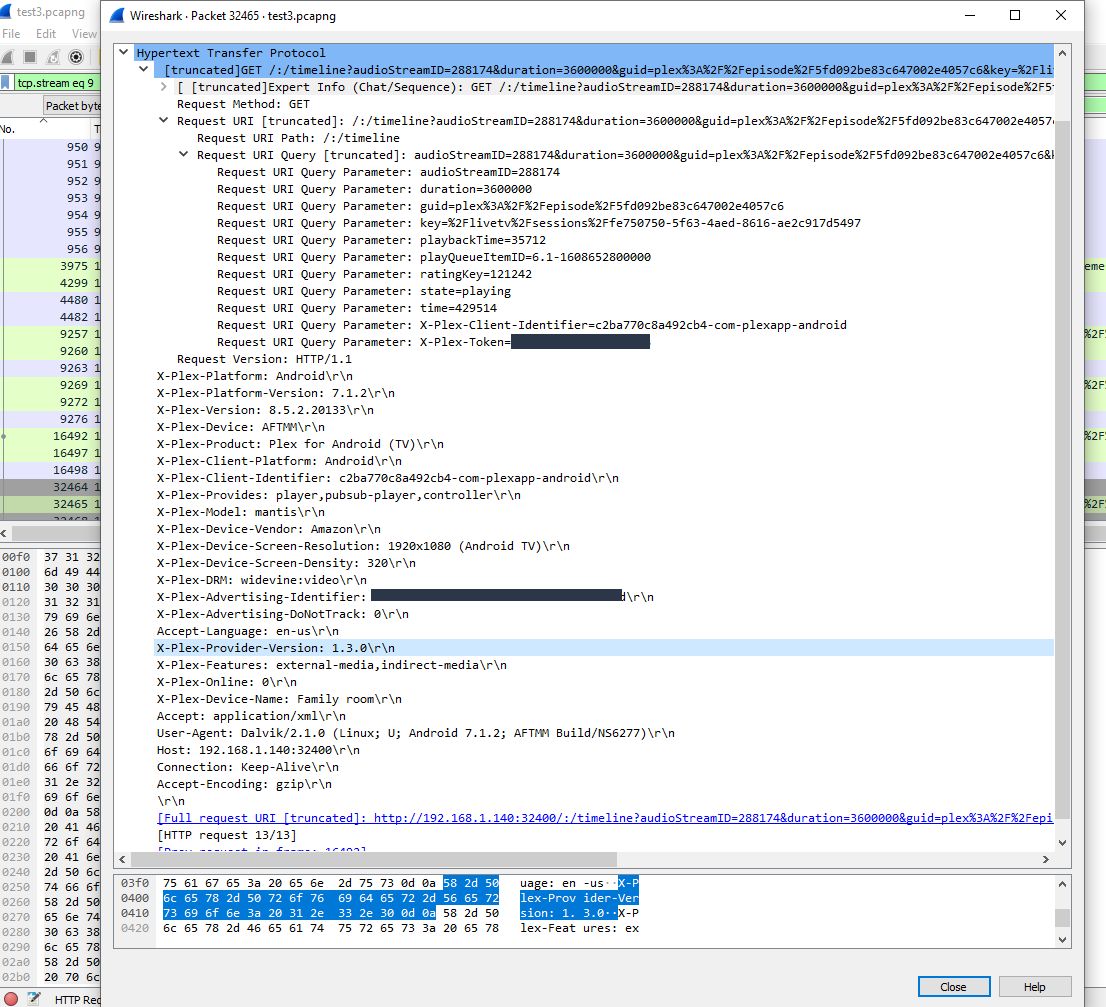Expand the Expert Info (Chat/Sequence) node
This screenshot has height=1007, width=1106.
(x=164, y=87)
